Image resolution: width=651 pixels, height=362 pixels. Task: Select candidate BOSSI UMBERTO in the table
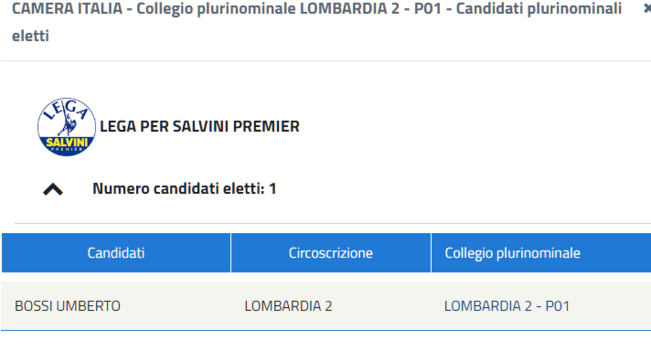[x=68, y=306]
